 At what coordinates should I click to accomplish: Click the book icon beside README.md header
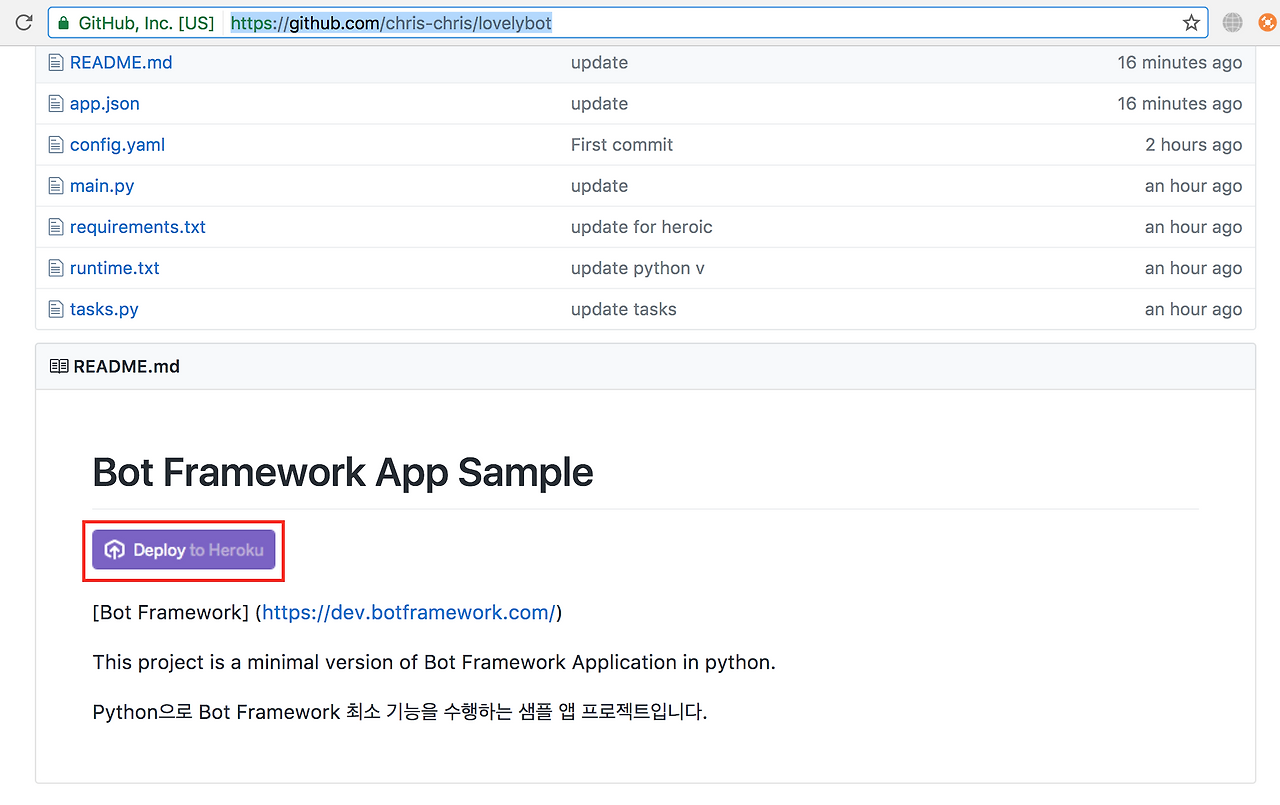57,365
